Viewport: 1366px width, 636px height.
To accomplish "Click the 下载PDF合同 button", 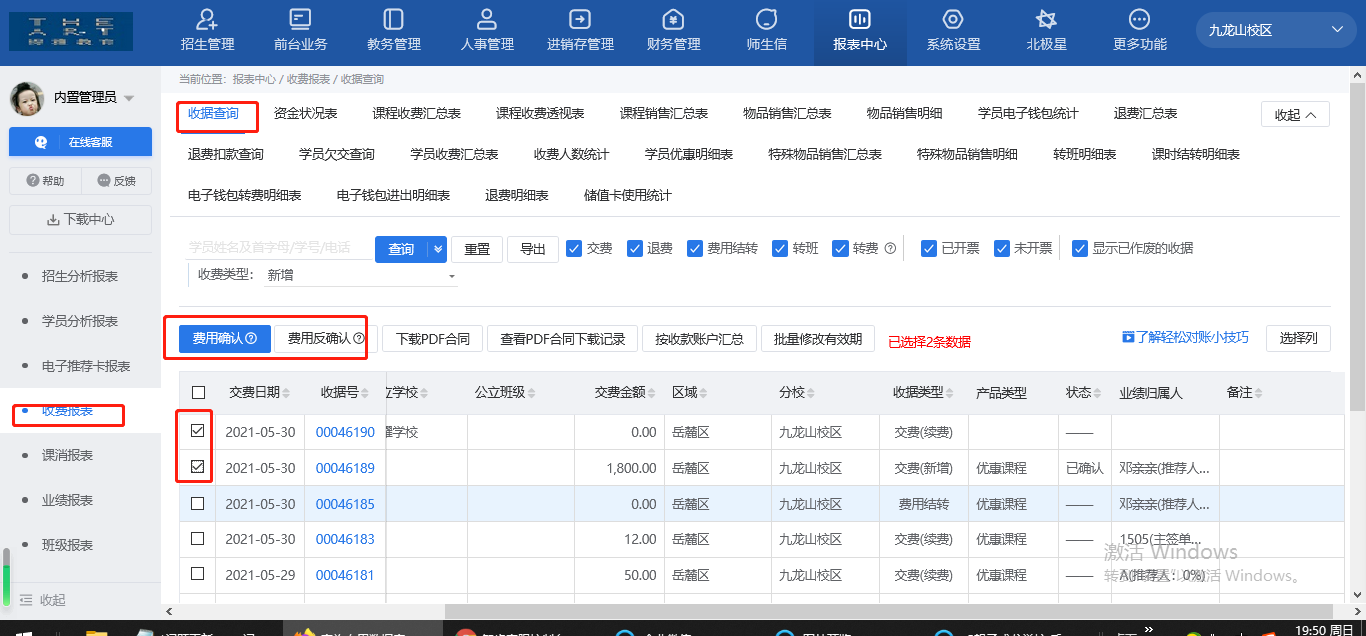I will [433, 339].
